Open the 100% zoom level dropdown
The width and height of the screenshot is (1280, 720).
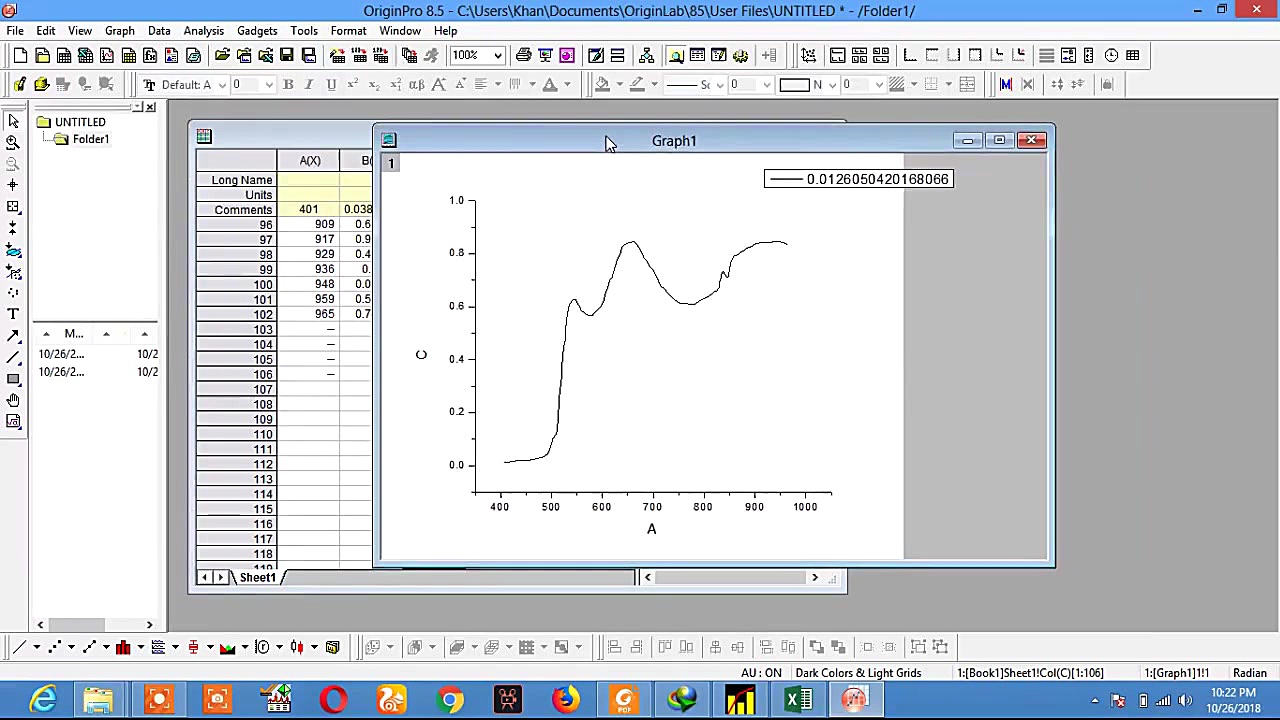497,56
